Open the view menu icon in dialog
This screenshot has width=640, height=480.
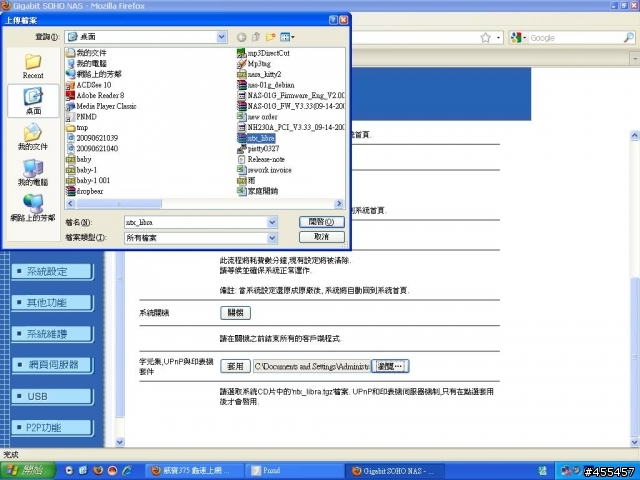coord(287,38)
